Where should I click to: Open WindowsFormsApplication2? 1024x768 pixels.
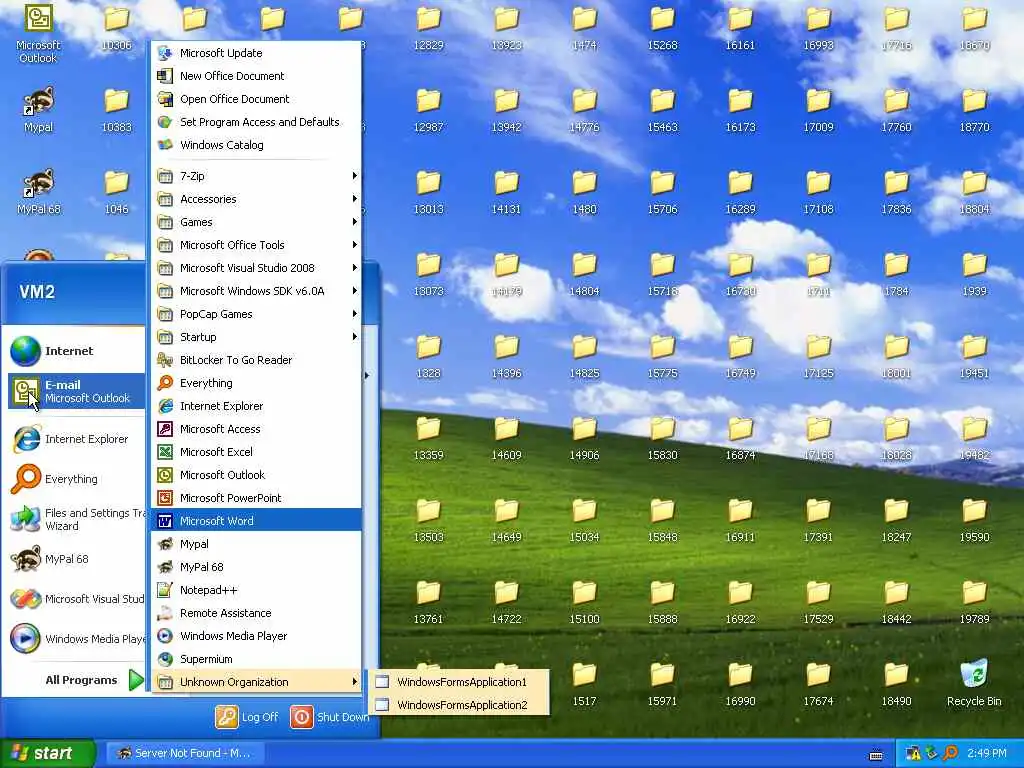pos(458,705)
